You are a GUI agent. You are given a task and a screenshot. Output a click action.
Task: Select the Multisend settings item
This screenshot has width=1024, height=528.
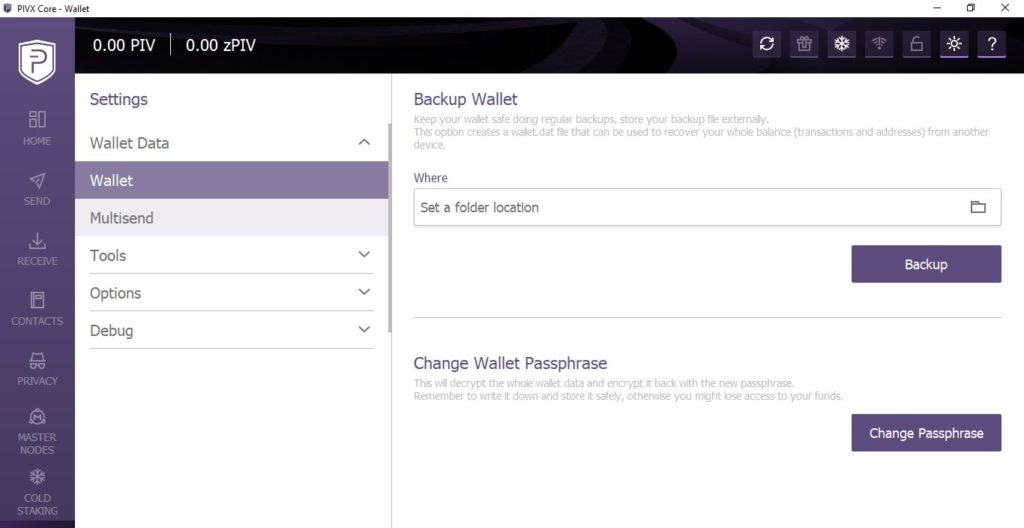(231, 218)
